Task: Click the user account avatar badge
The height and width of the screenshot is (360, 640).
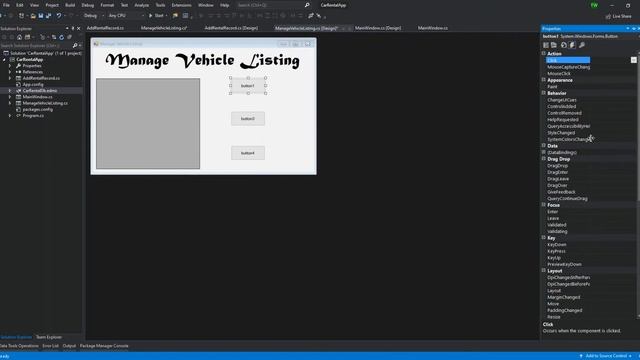Action: [594, 5]
